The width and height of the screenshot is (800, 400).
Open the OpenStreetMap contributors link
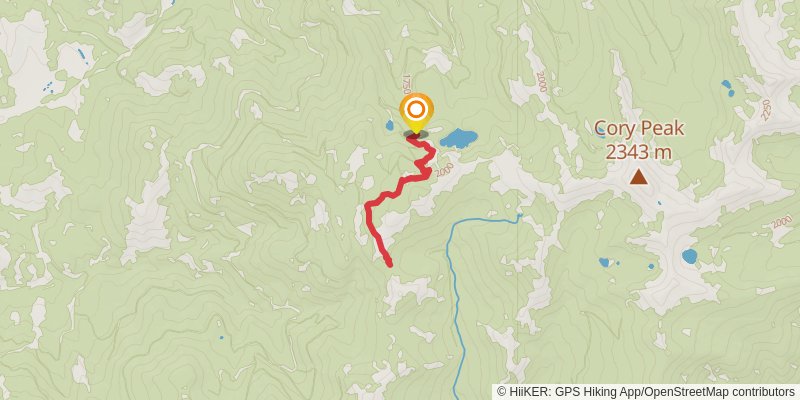719,392
